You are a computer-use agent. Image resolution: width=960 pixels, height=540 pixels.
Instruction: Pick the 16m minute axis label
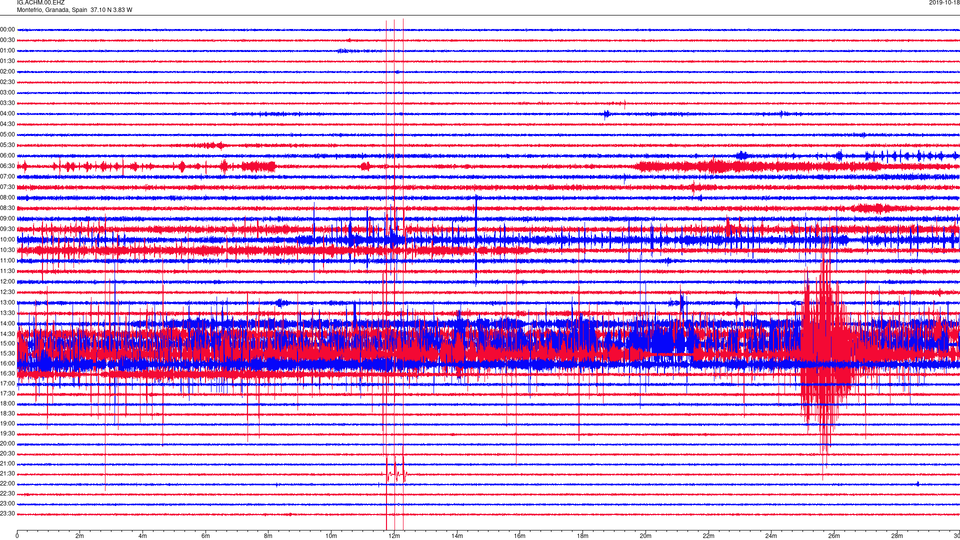[520, 536]
